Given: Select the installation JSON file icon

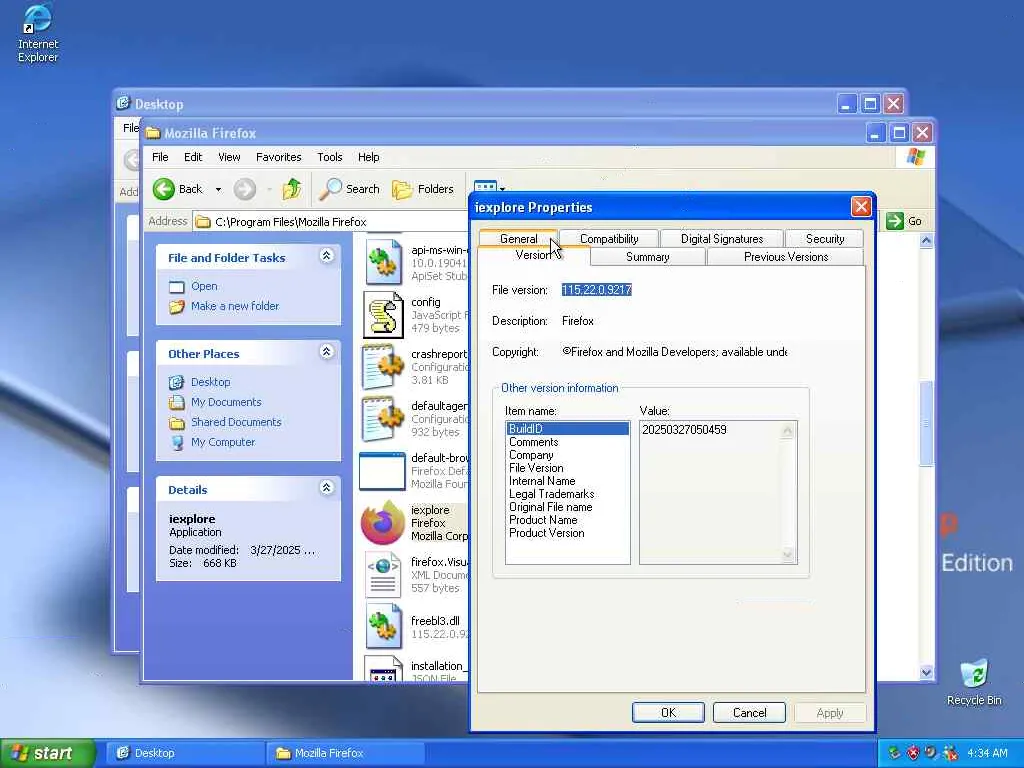Looking at the screenshot, I should coord(383,669).
